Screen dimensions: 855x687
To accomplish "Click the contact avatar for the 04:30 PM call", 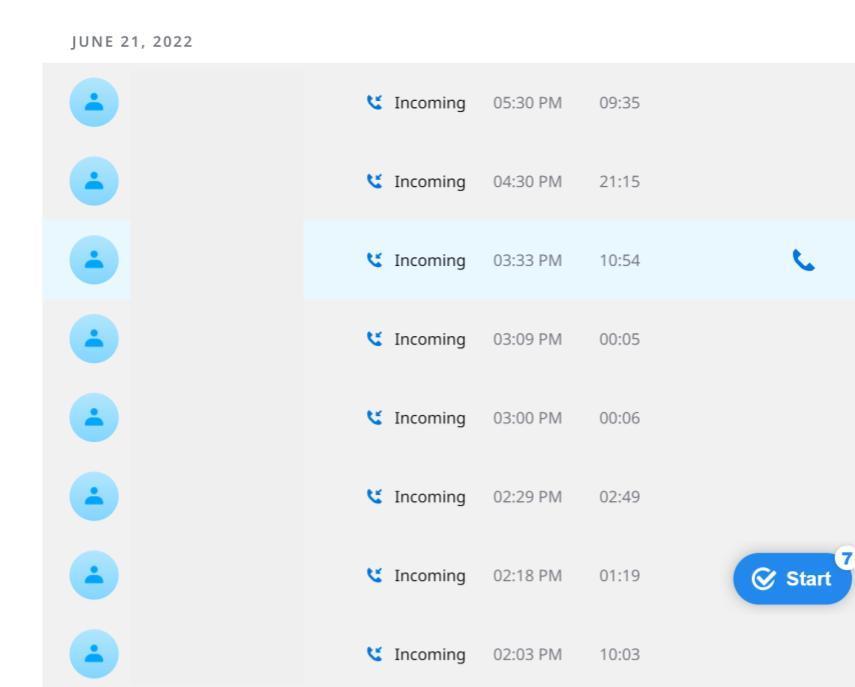I will click(x=93, y=181).
